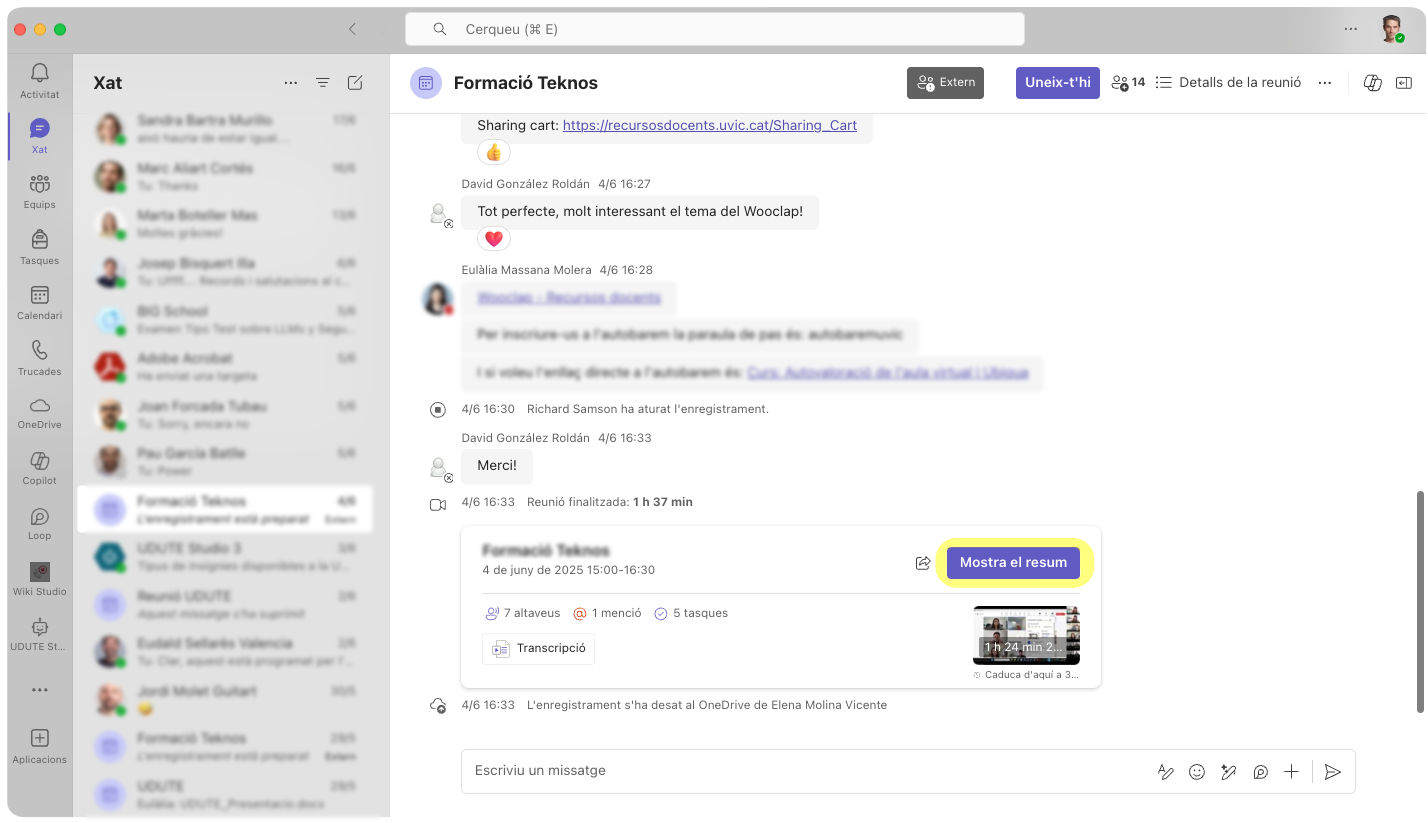Open Joan Forcada Tubau chat
This screenshot has width=1428, height=823.
click(224, 415)
